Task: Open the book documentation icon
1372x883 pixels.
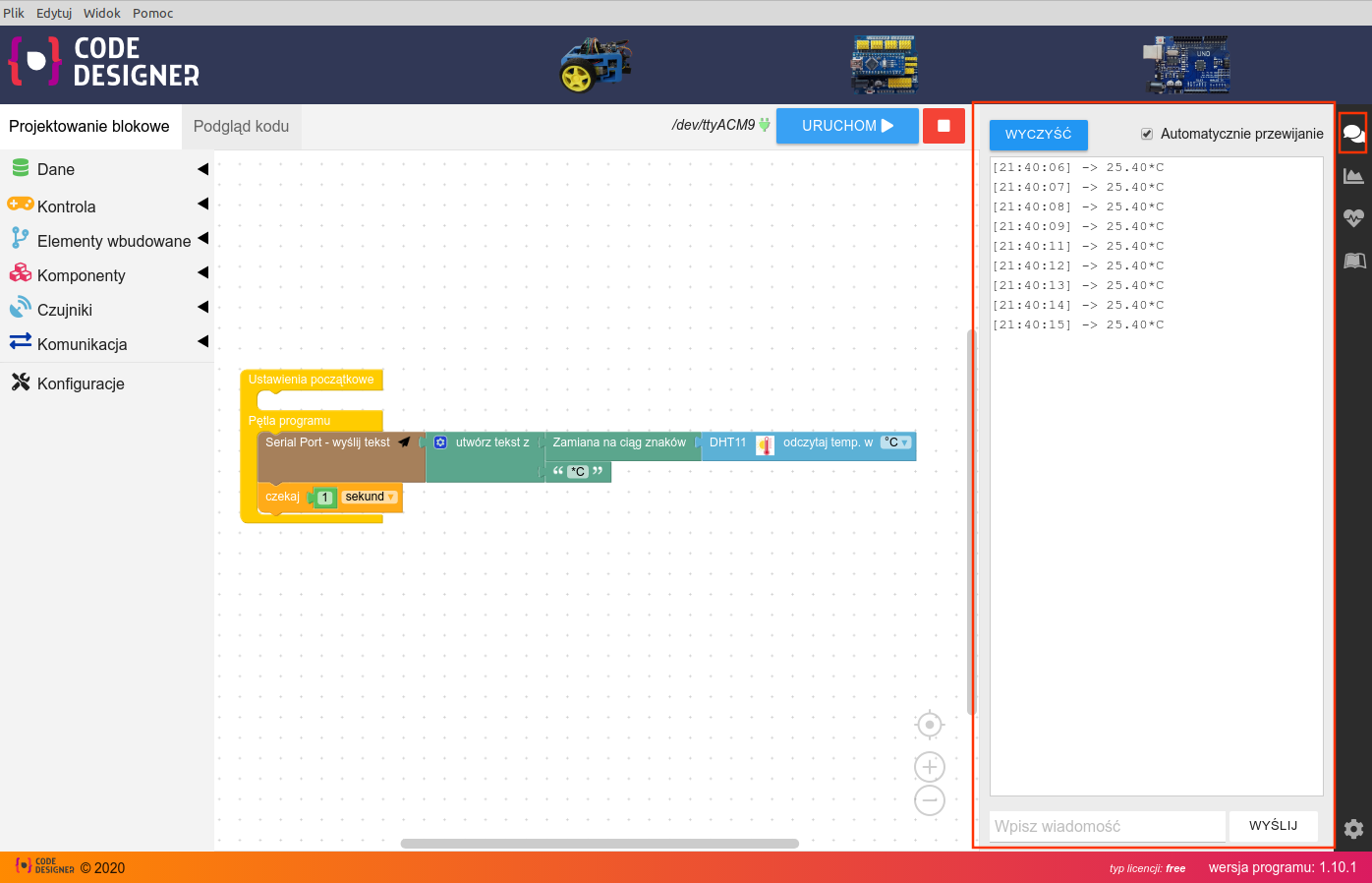Action: click(x=1353, y=261)
